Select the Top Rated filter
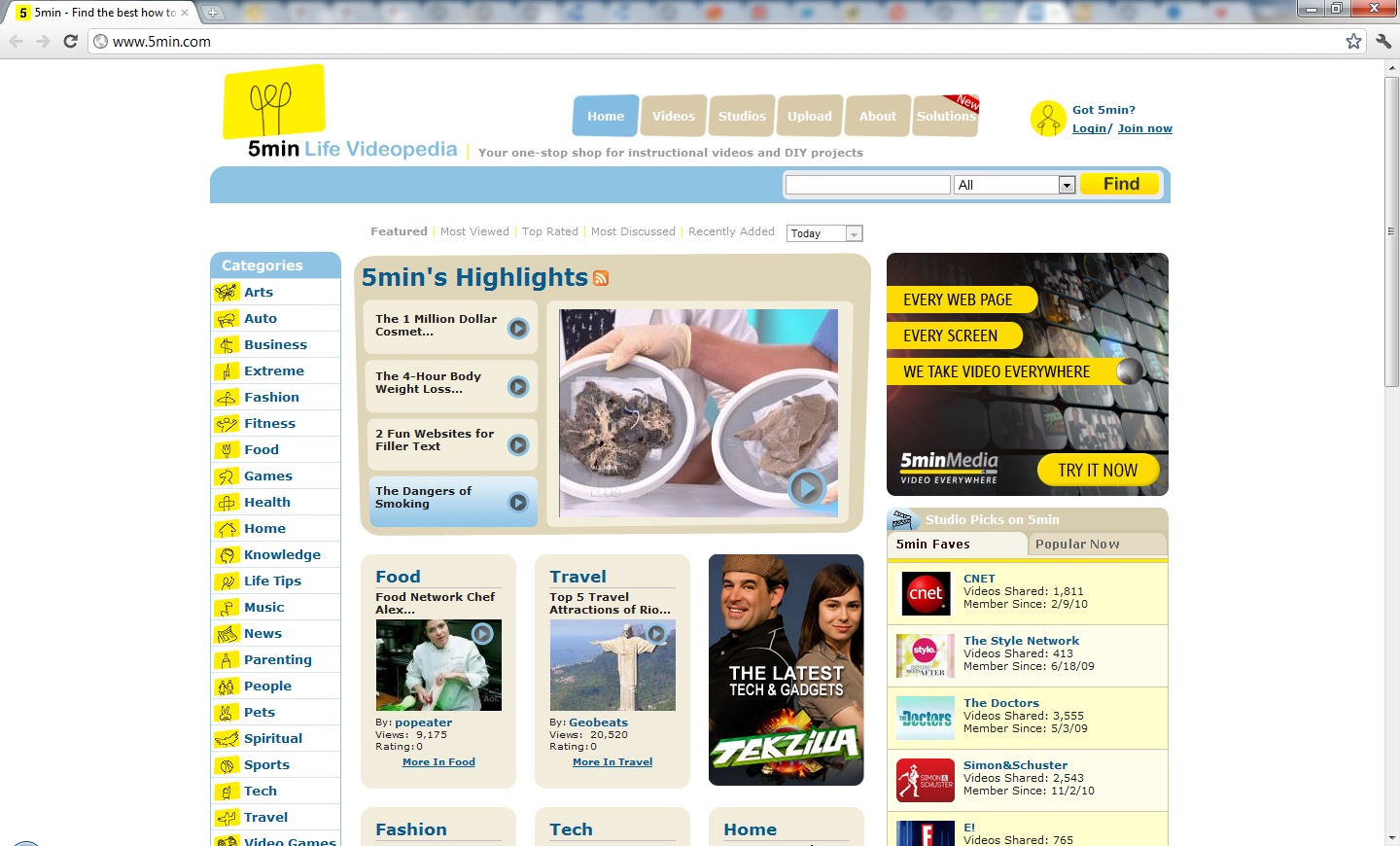 (550, 231)
